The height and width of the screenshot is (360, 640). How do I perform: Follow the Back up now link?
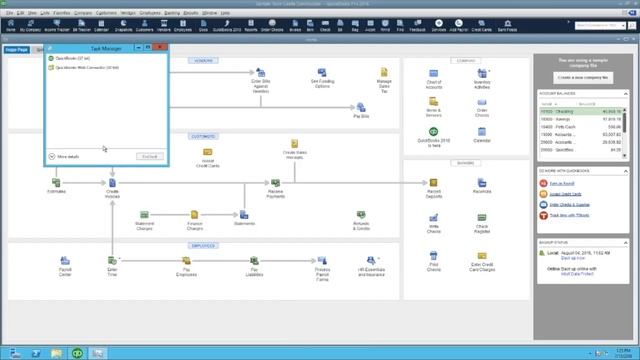[x=573, y=258]
